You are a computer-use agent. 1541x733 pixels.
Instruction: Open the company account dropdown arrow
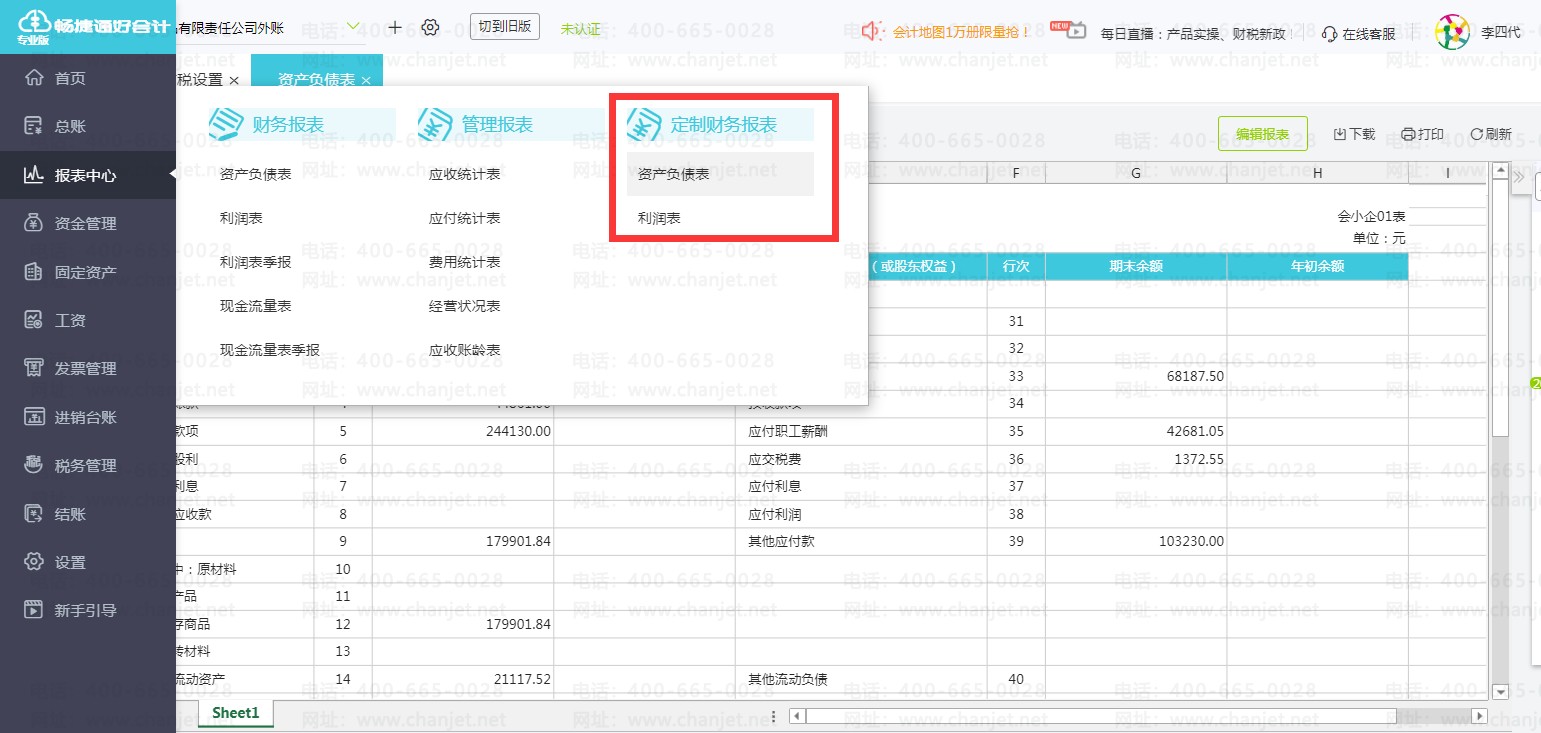click(x=353, y=25)
